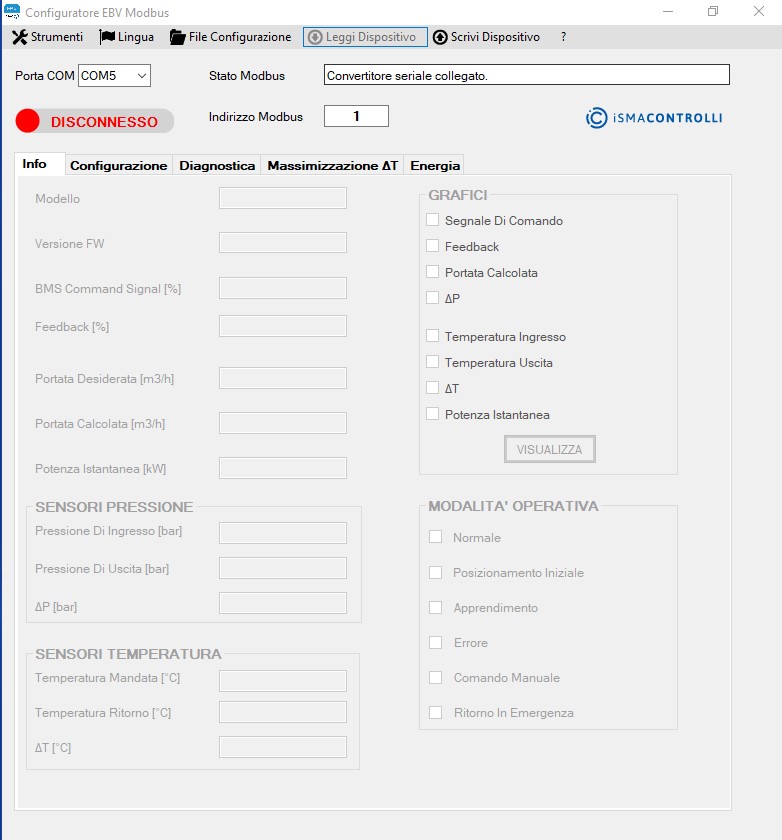
Task: Switch to the Configurazione tab
Action: click(x=118, y=166)
